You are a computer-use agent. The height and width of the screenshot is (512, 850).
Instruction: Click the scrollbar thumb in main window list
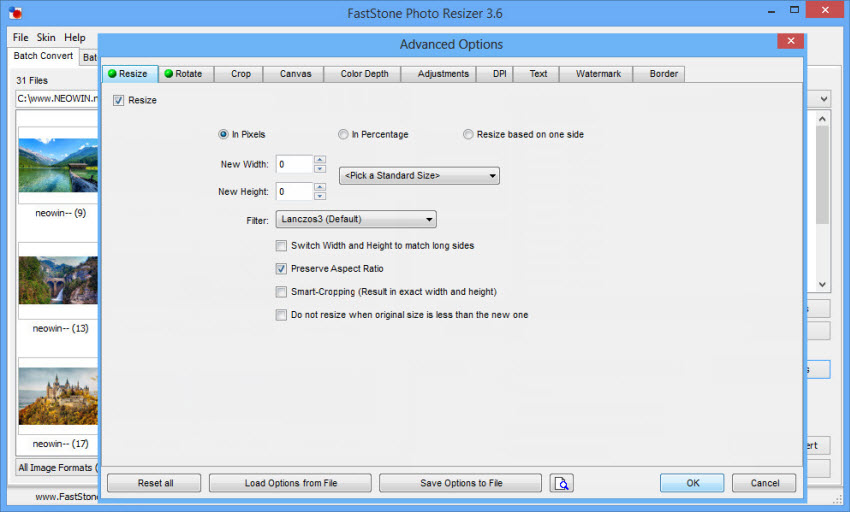point(822,175)
